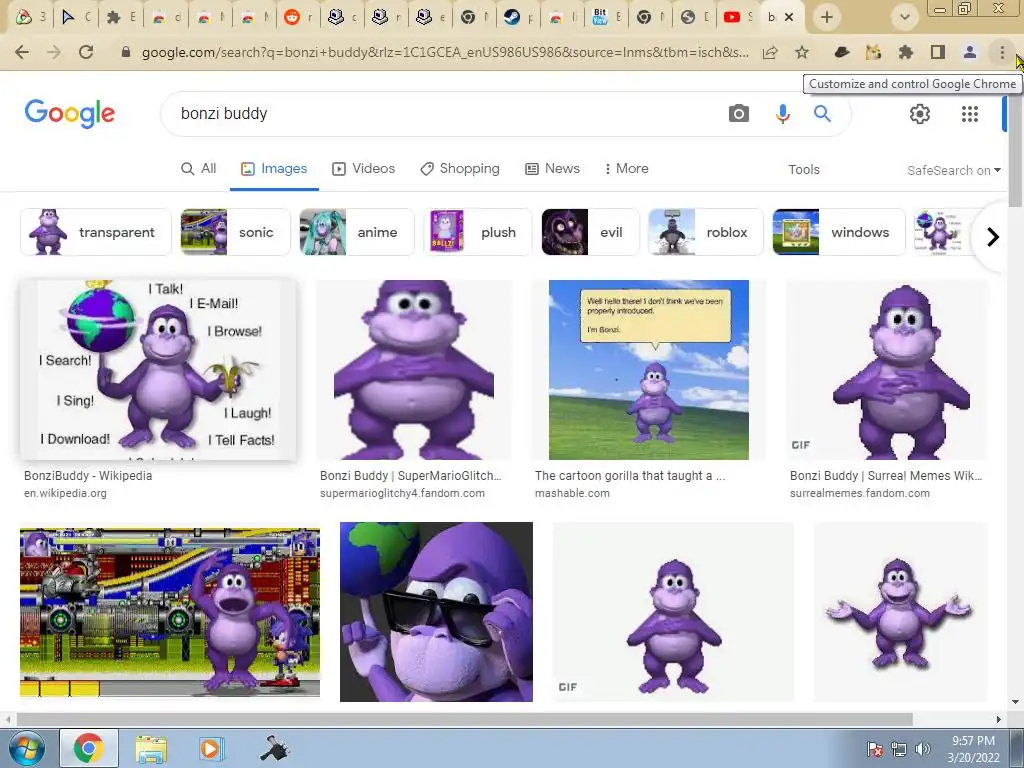The height and width of the screenshot is (768, 1024).
Task: Open the Mashable cartoon gorilla image
Action: click(648, 370)
